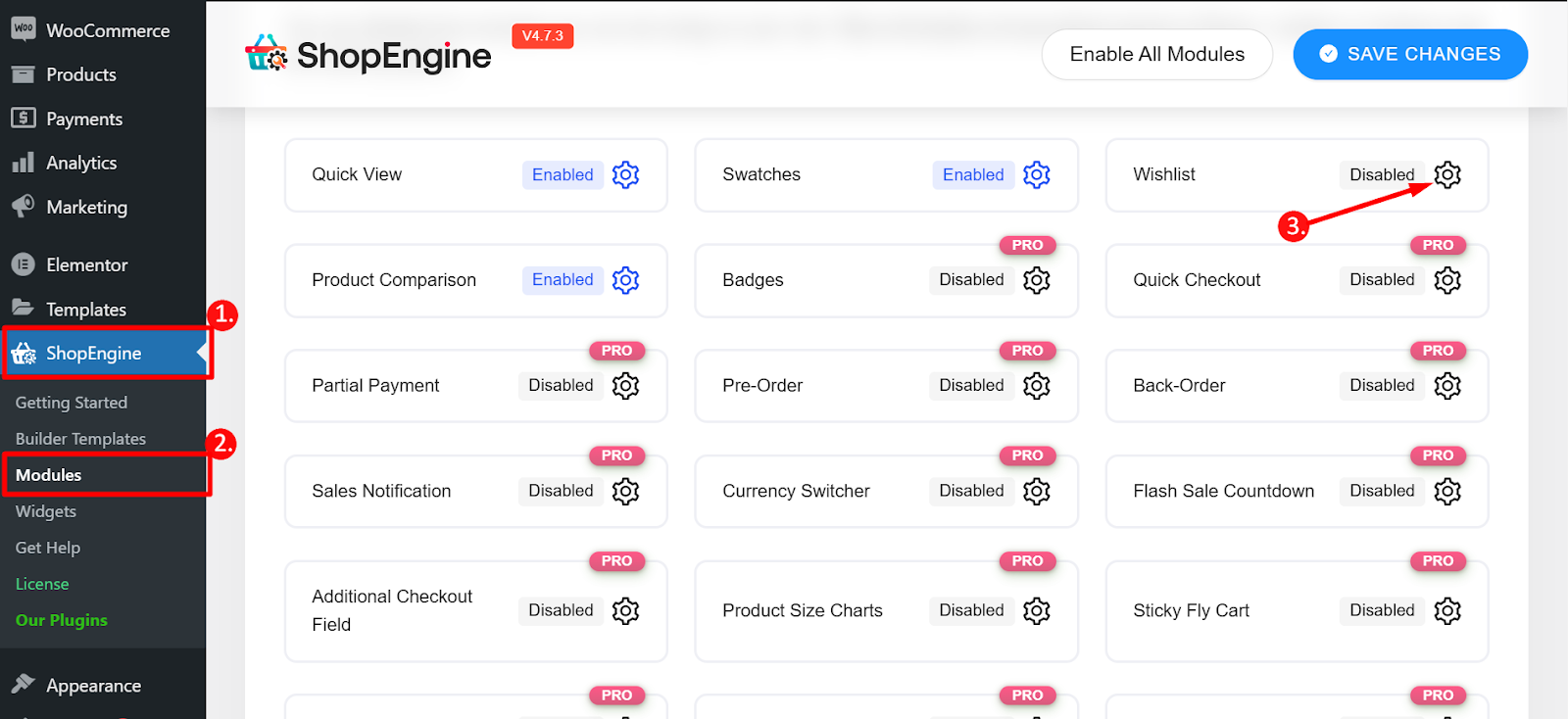Click the Elementor sidebar icon

tap(24, 264)
